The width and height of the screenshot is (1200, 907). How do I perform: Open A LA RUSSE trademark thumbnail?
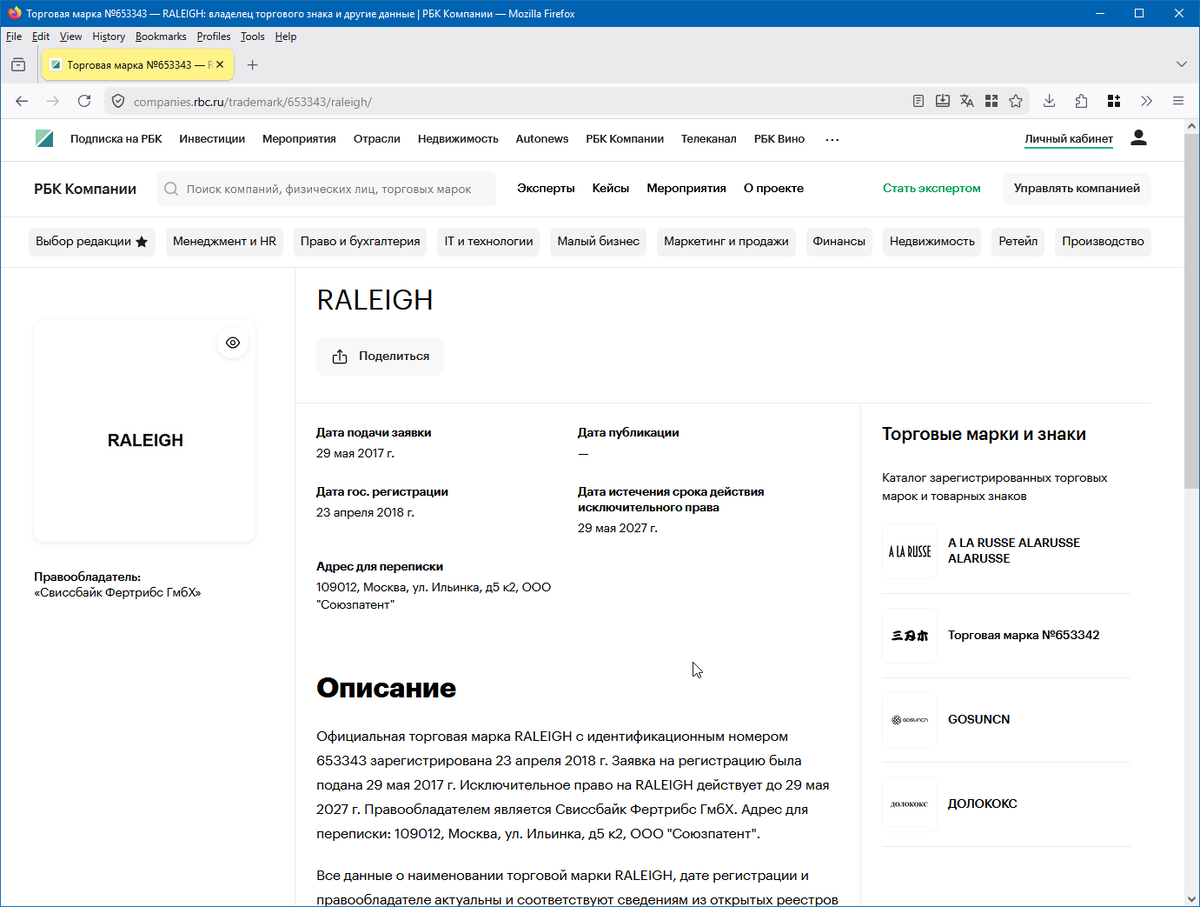910,551
